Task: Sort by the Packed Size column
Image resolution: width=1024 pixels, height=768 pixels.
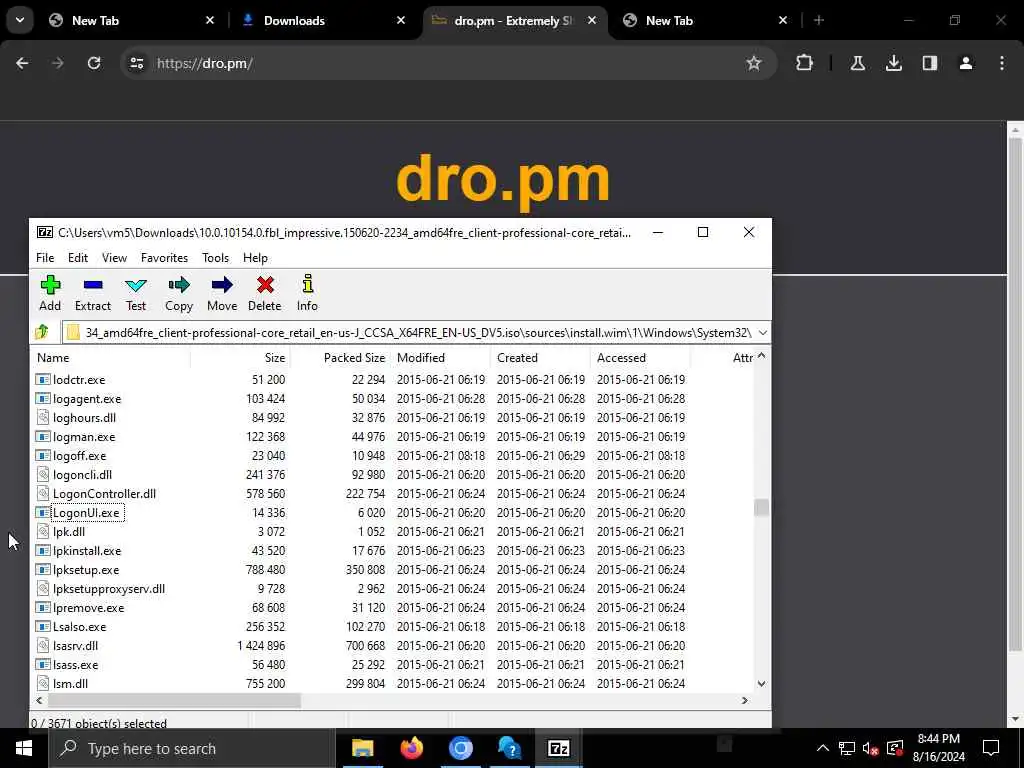Action: click(x=340, y=358)
